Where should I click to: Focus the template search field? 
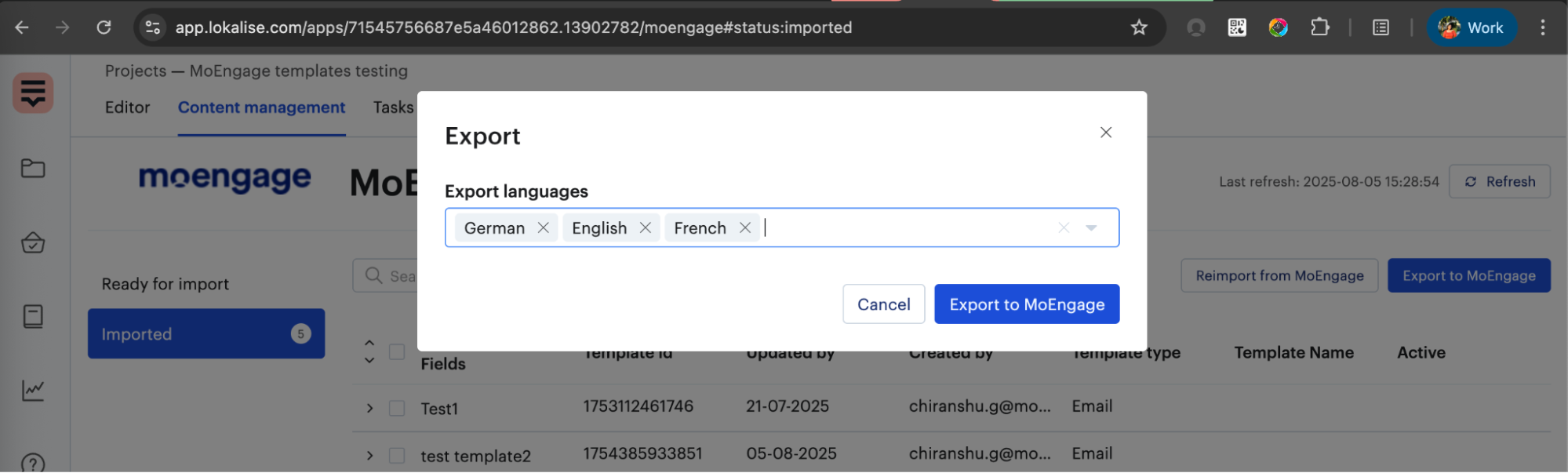click(385, 275)
